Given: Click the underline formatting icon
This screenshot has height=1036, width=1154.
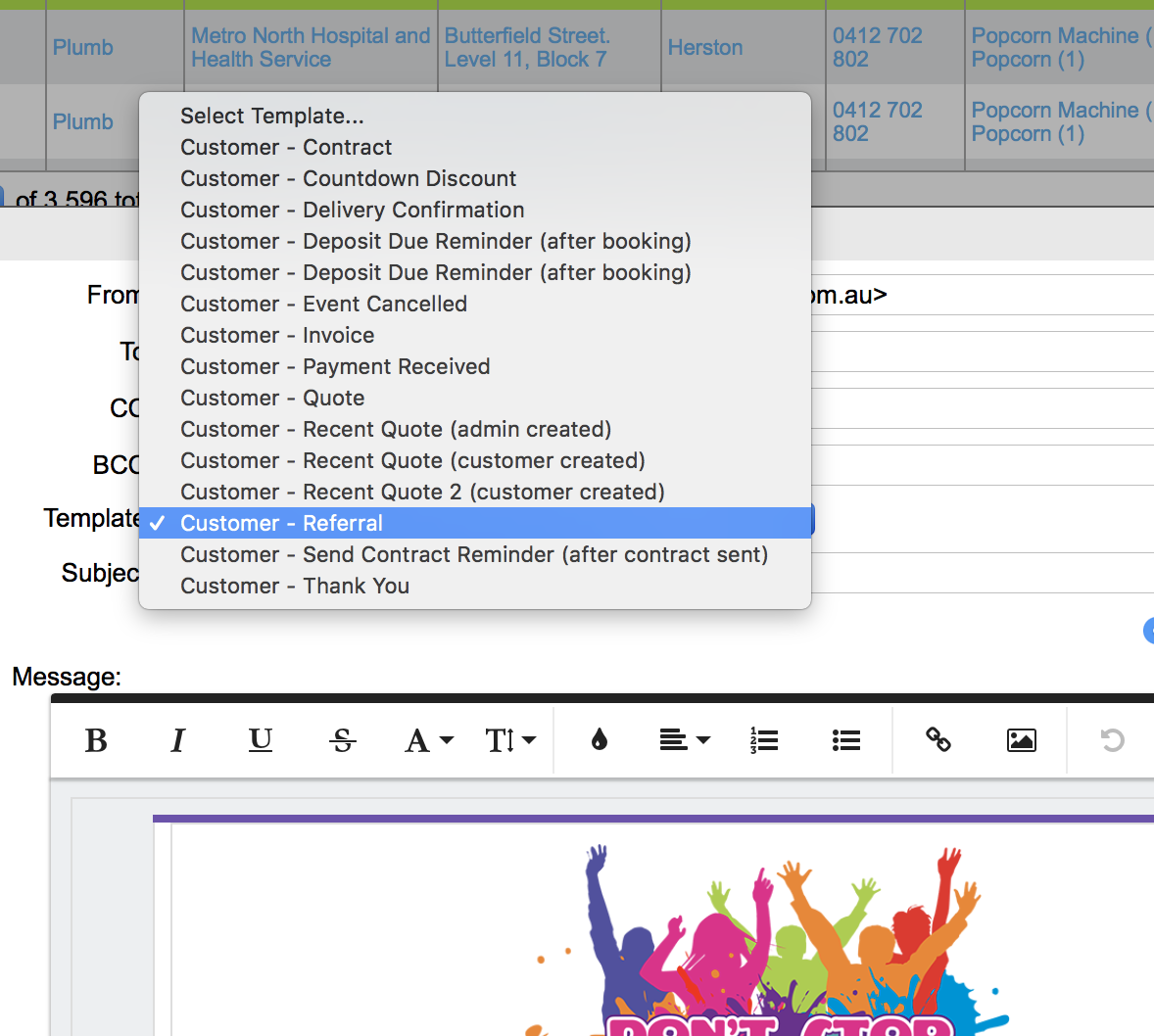Looking at the screenshot, I should click(x=260, y=741).
